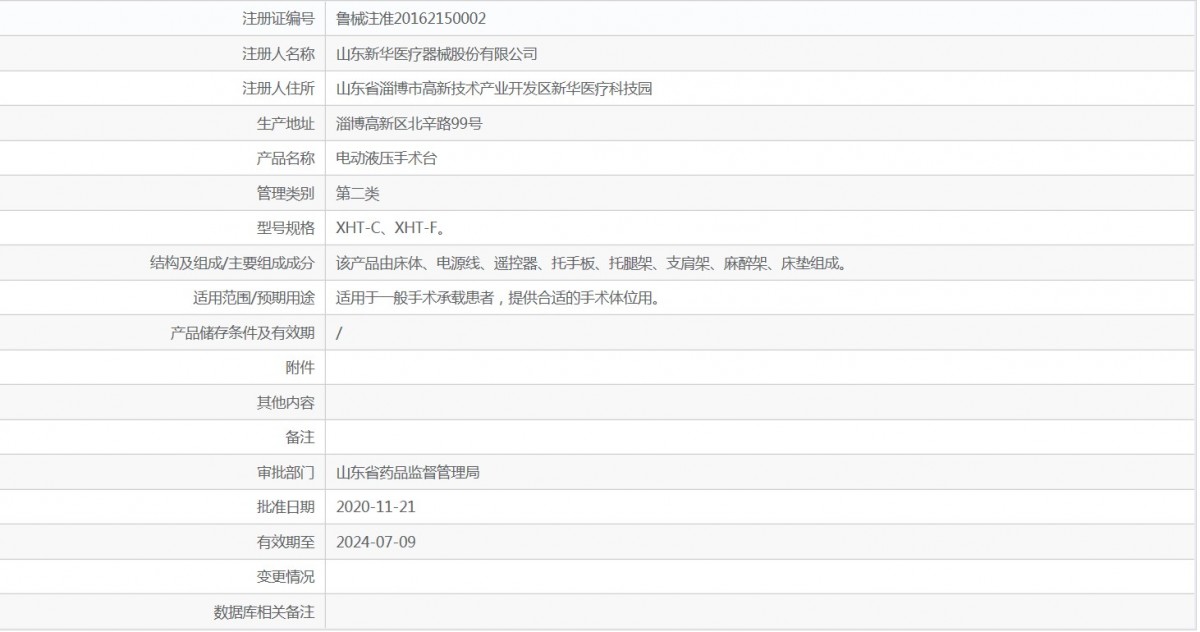This screenshot has width=1200, height=632.
Task: Select the 管理类别 label
Action: click(286, 193)
